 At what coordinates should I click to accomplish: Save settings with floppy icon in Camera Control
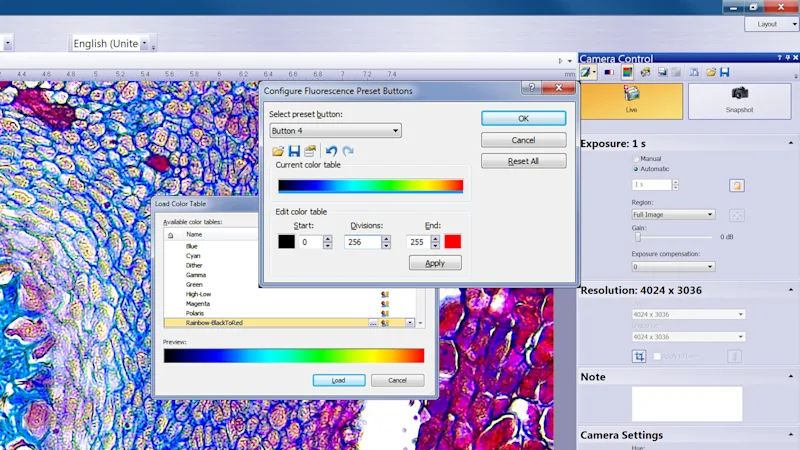coord(724,72)
